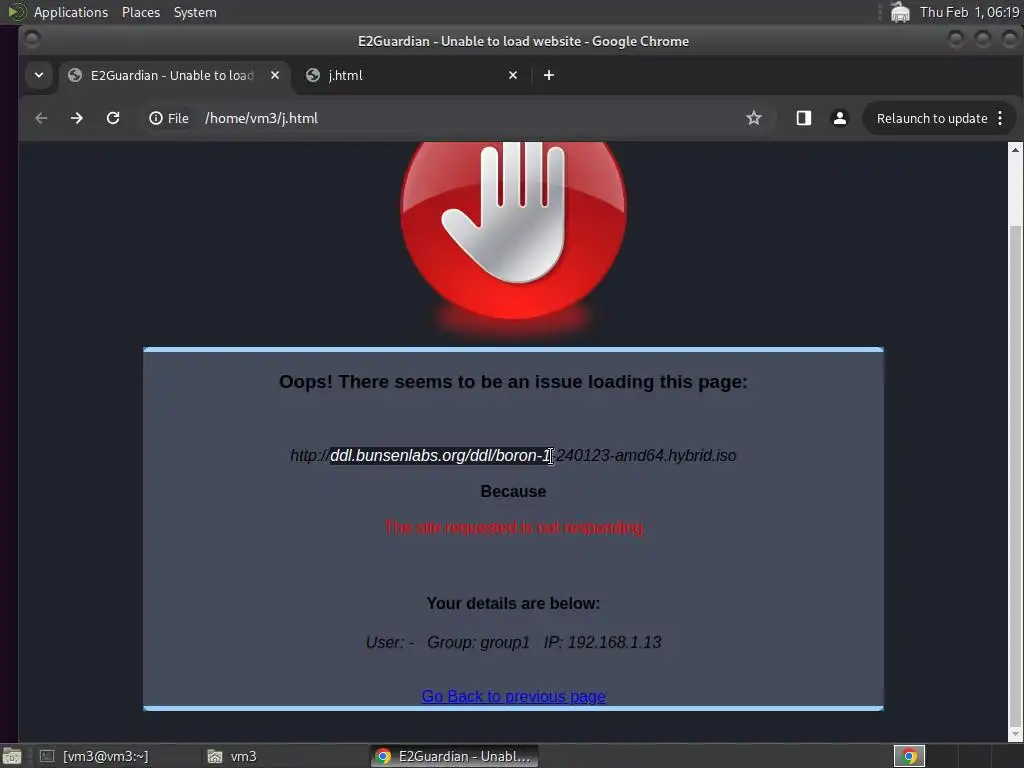Open a new browser tab
Screen dimensions: 1024x768
[x=549, y=75]
